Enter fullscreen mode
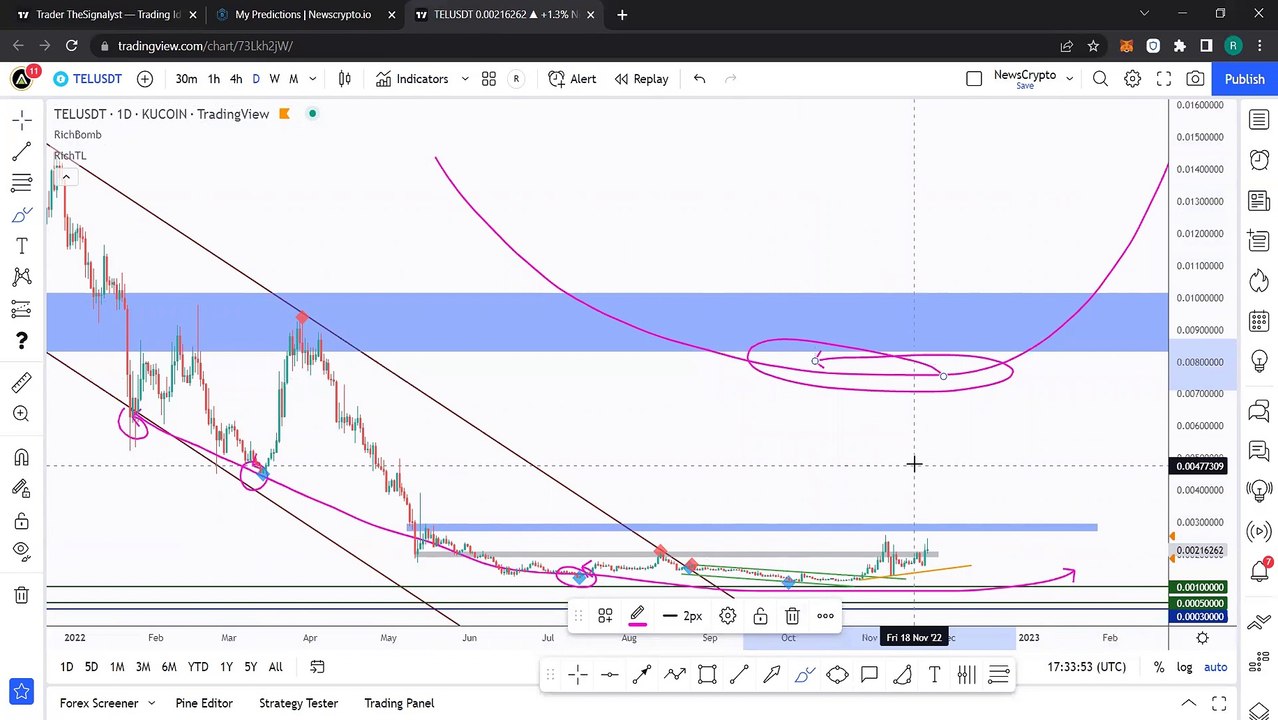Image resolution: width=1278 pixels, height=720 pixels. click(x=1164, y=79)
